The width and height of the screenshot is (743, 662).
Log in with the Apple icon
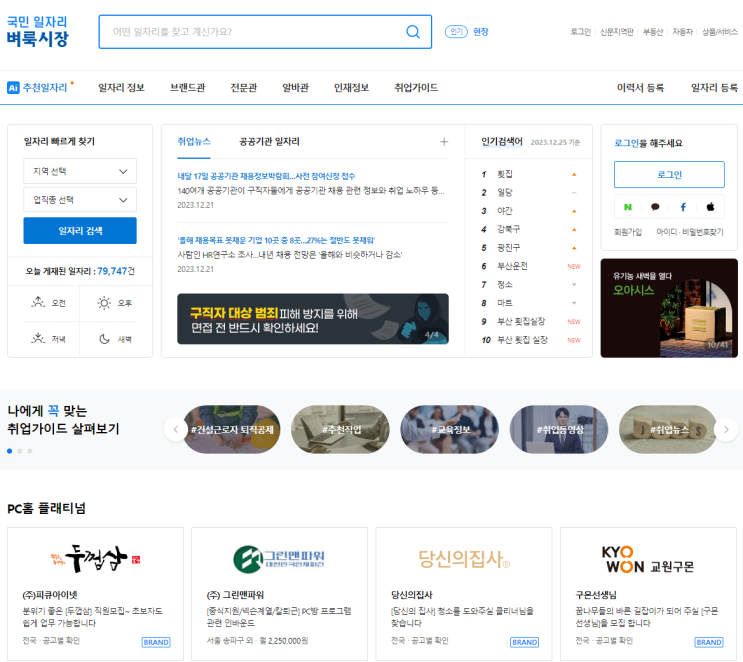(x=710, y=207)
